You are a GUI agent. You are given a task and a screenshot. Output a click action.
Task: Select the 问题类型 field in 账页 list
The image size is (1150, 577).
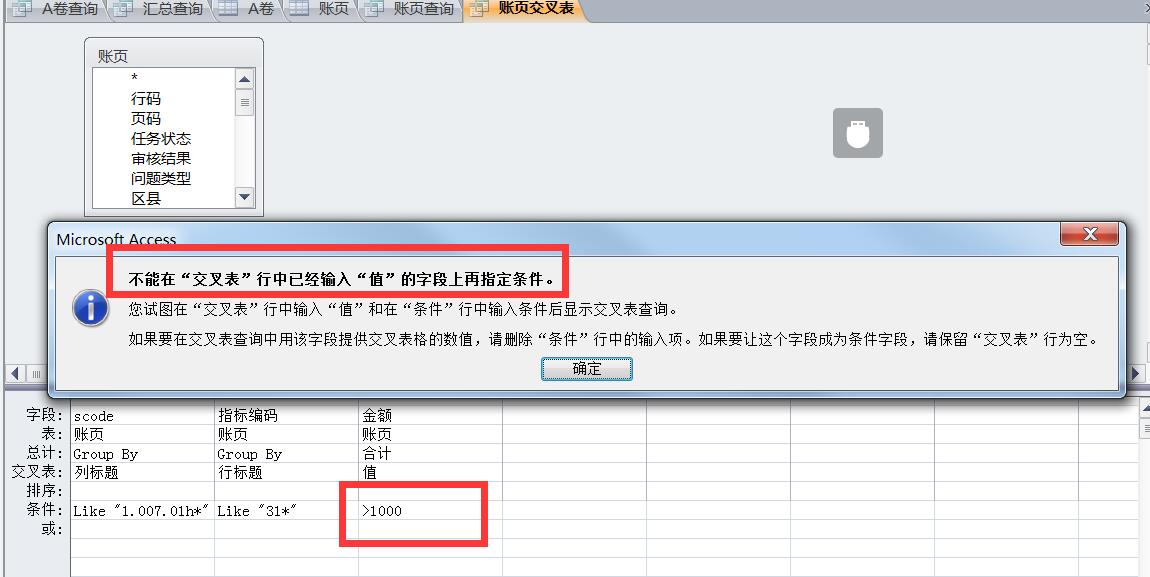[x=163, y=177]
